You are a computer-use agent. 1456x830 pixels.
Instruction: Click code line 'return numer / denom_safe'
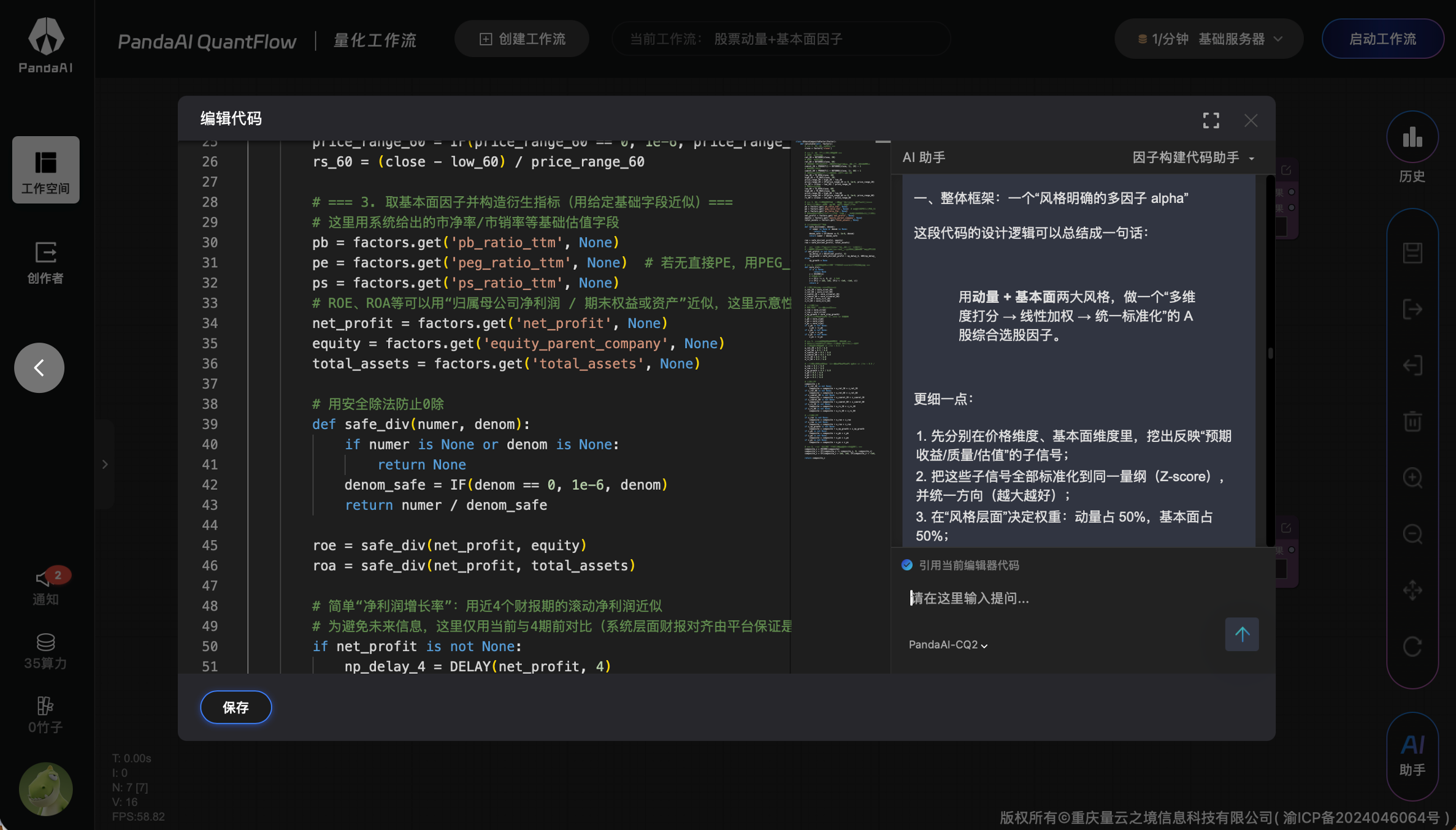pos(446,505)
